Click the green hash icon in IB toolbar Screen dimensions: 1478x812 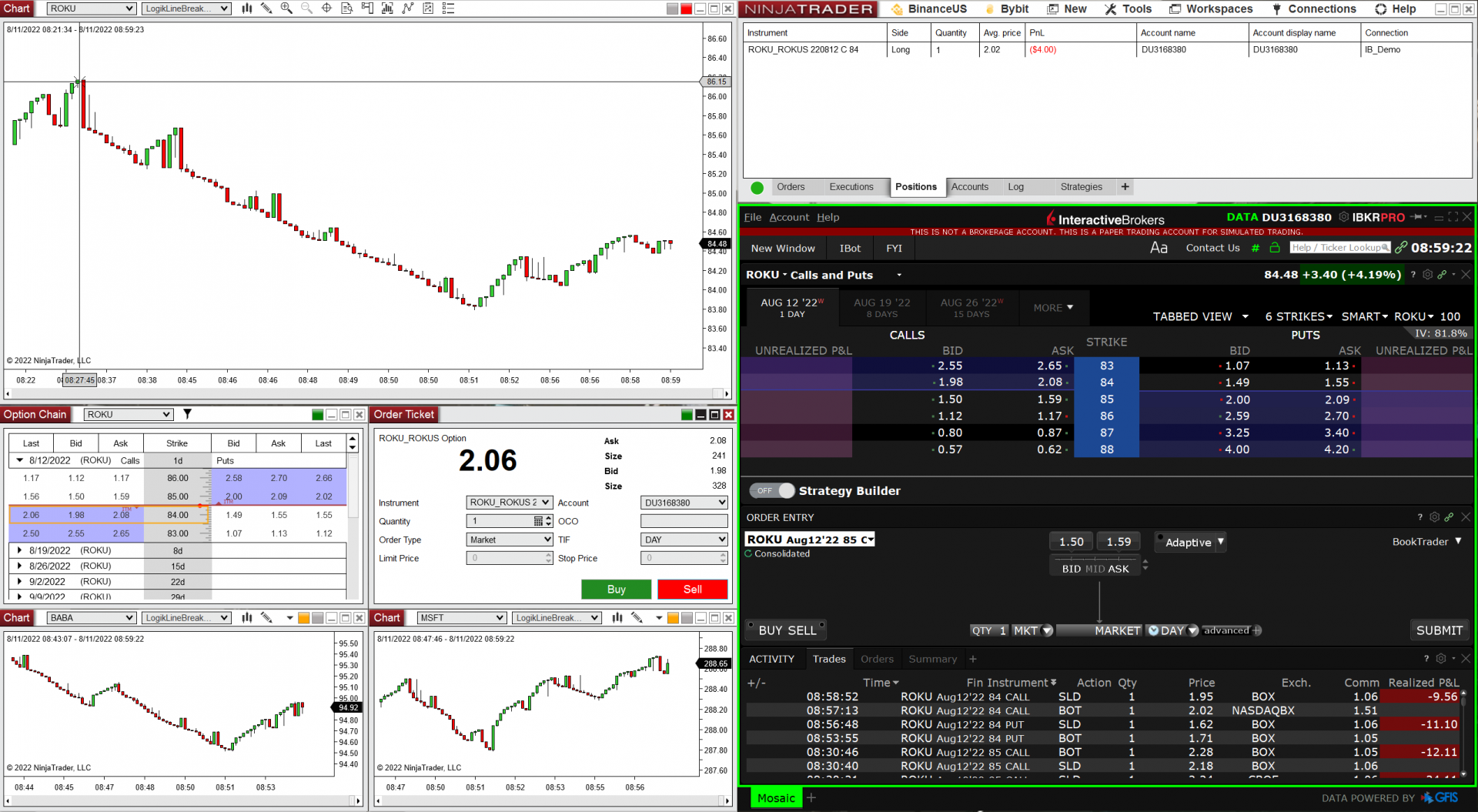click(x=1256, y=248)
